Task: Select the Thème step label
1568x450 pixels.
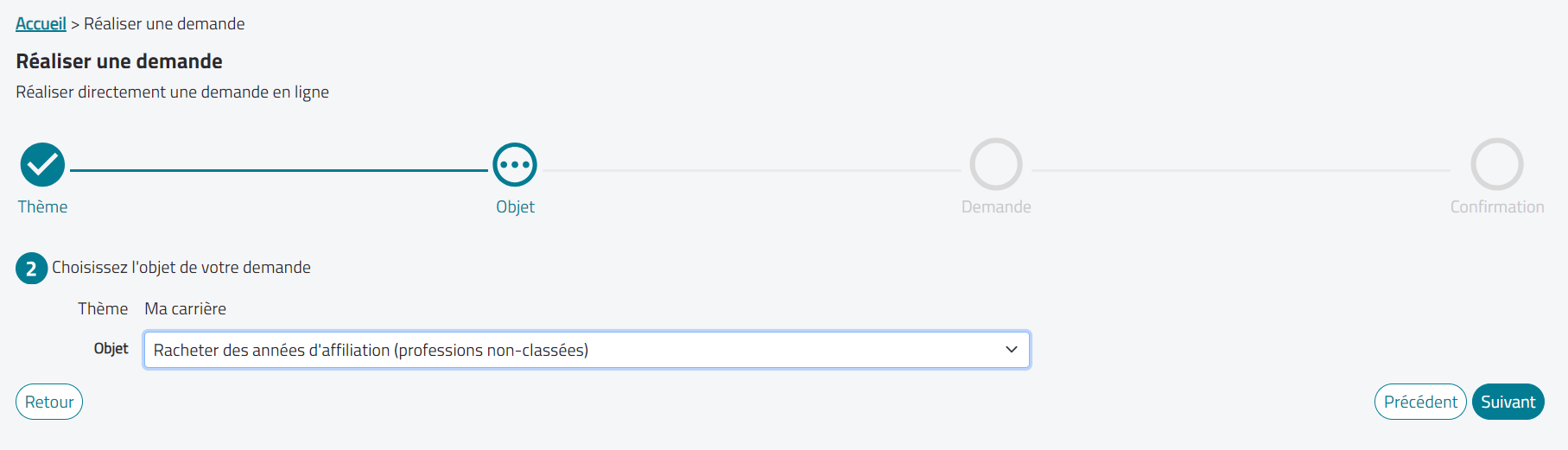Action: point(42,206)
